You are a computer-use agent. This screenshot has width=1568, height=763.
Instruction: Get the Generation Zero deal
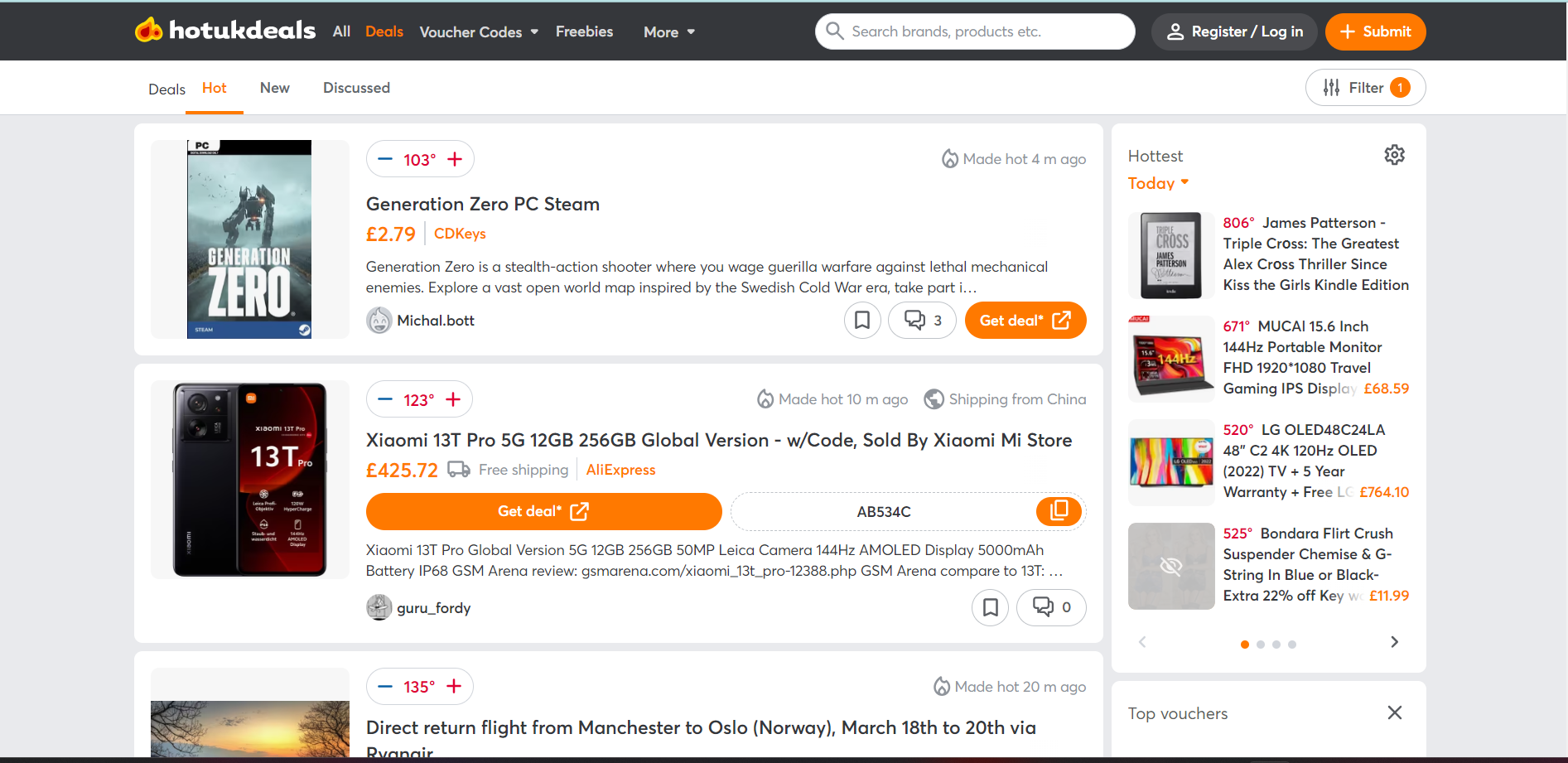1025,321
